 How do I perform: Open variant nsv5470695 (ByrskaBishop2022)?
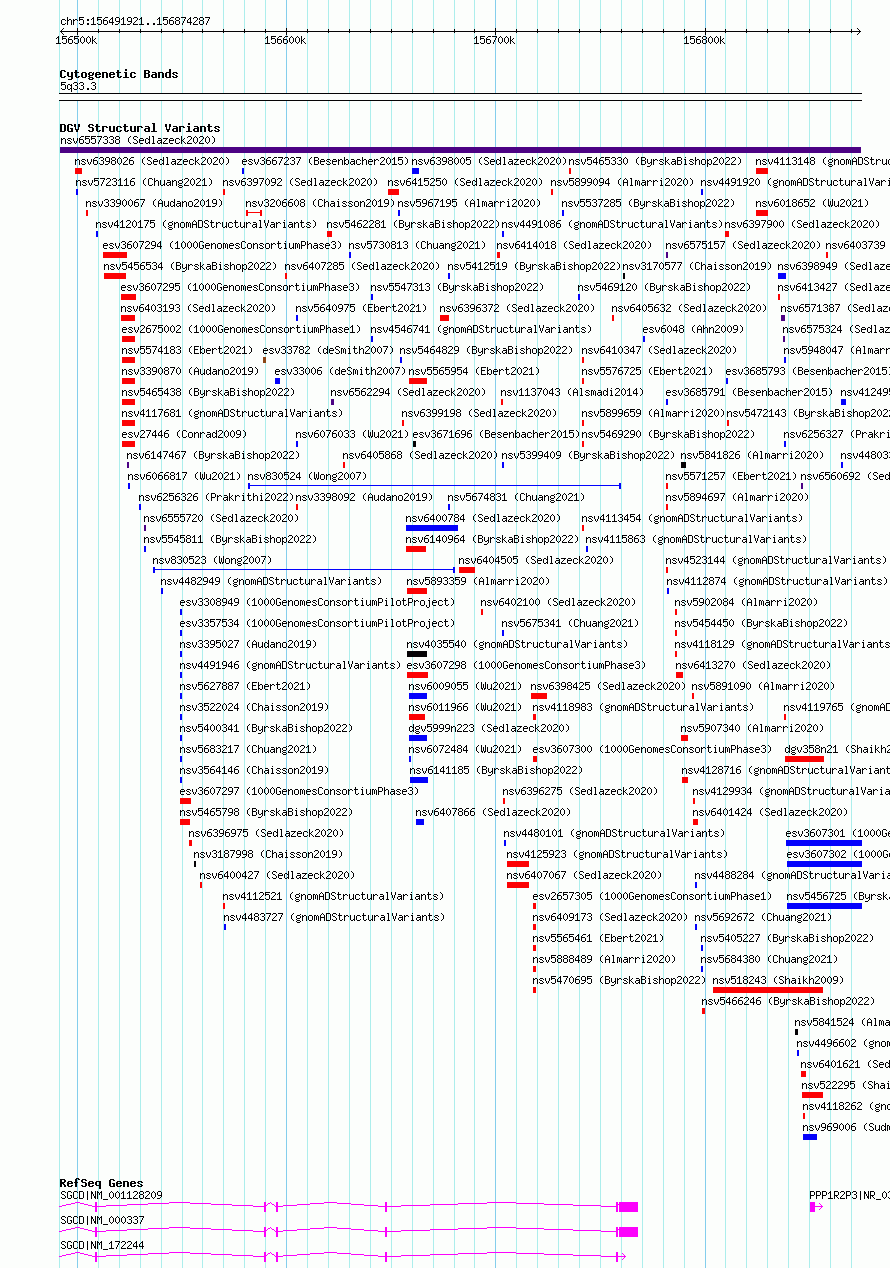[x=619, y=980]
